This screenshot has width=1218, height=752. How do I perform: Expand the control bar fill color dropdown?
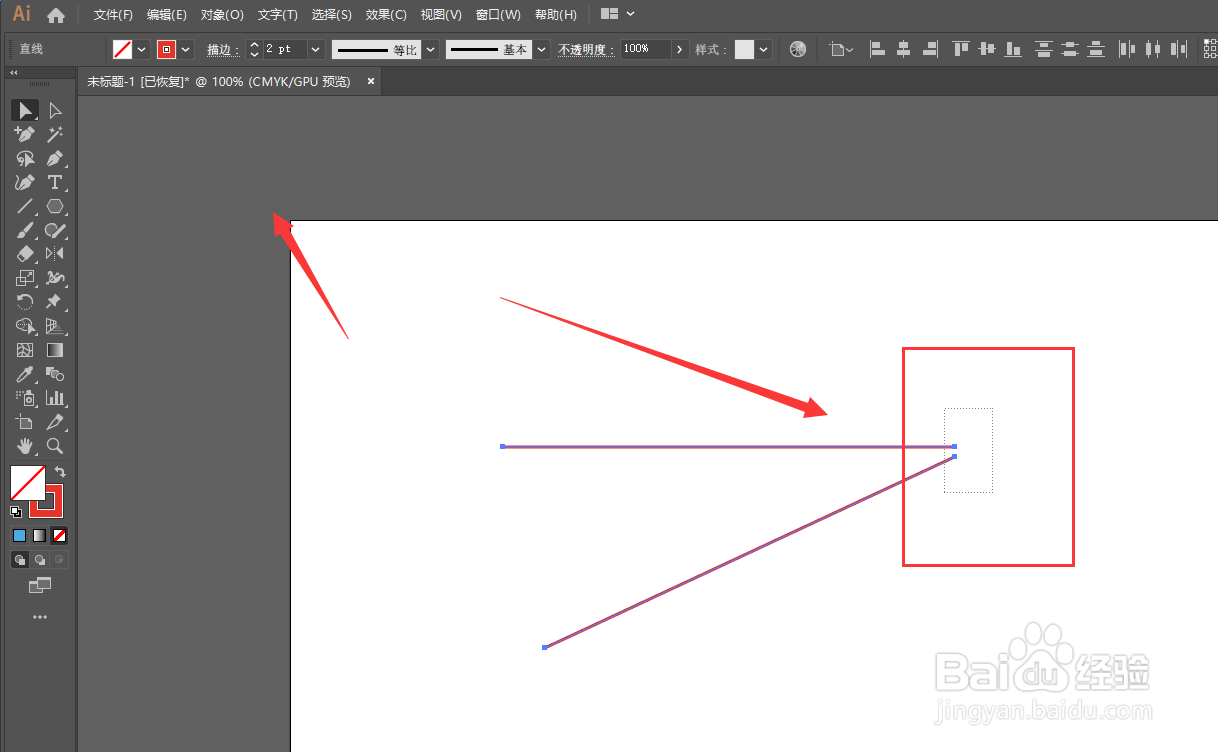click(141, 49)
